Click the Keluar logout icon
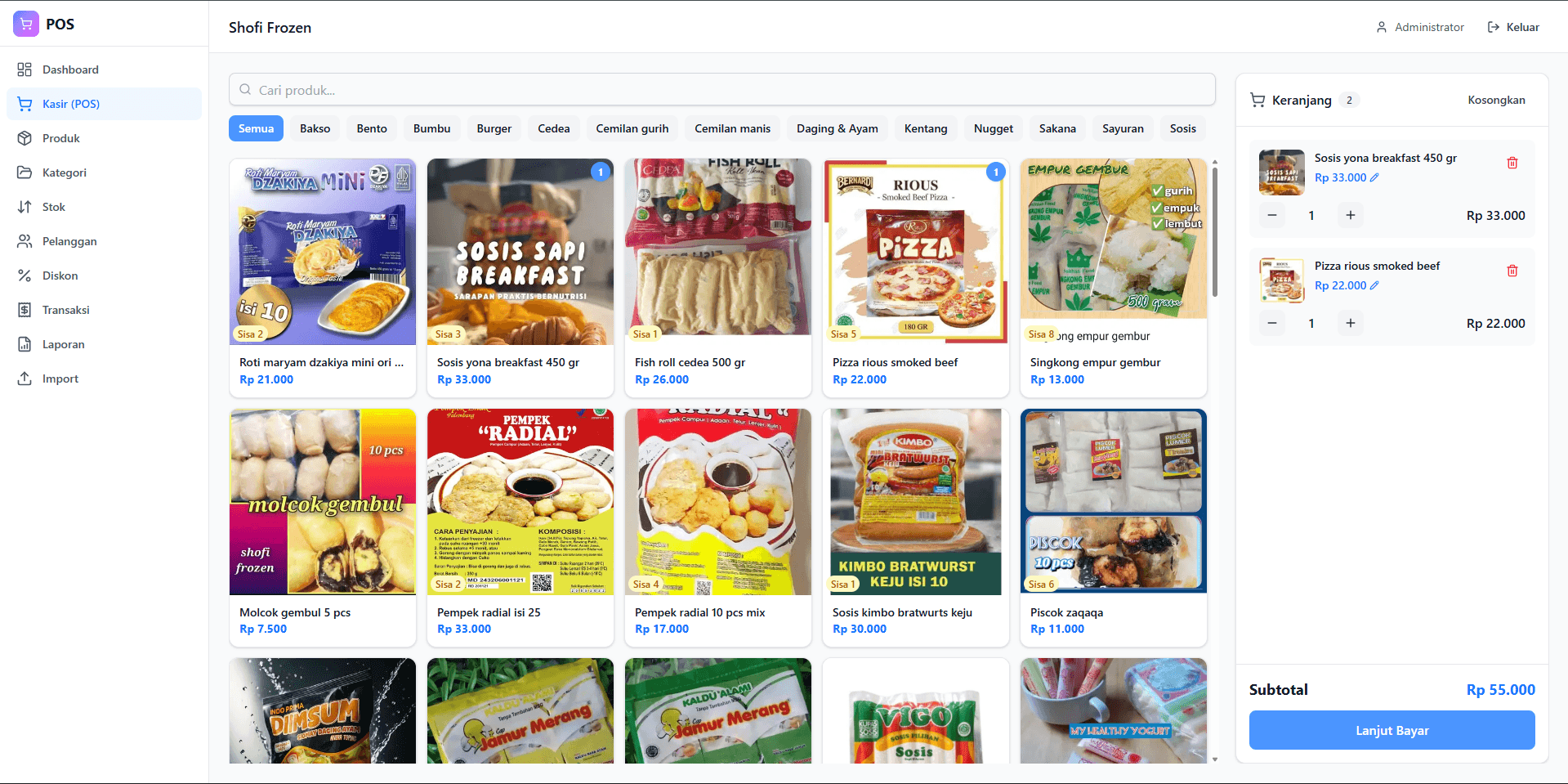This screenshot has height=784, width=1568. tap(1494, 27)
